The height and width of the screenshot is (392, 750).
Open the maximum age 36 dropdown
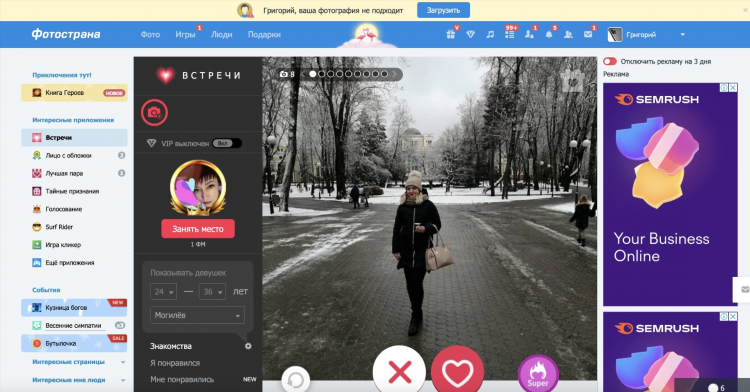tap(212, 292)
